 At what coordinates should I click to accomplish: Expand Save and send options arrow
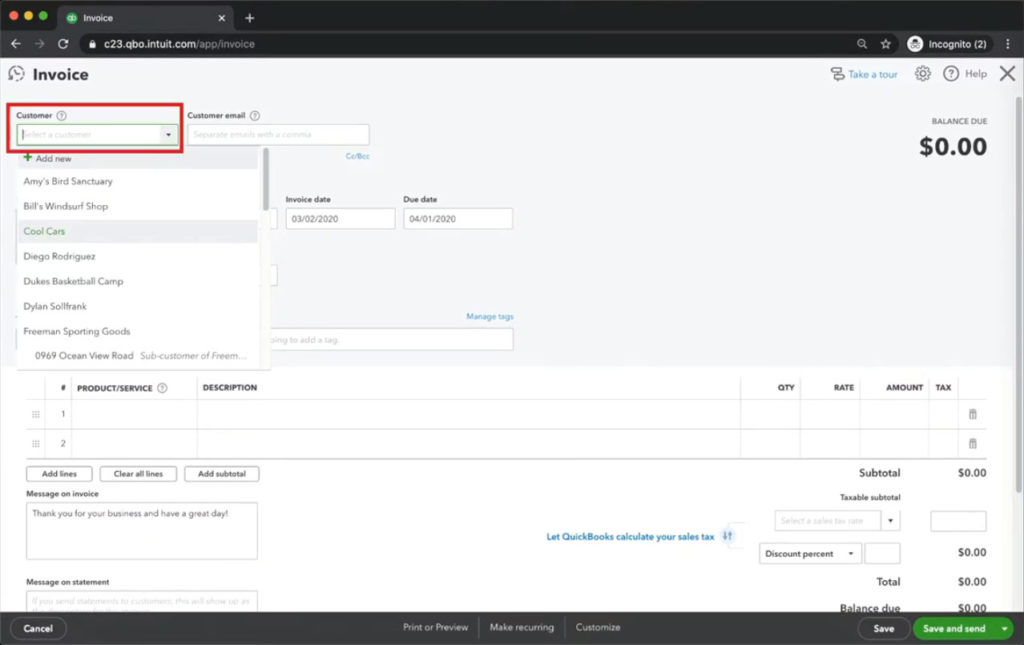coord(1004,629)
